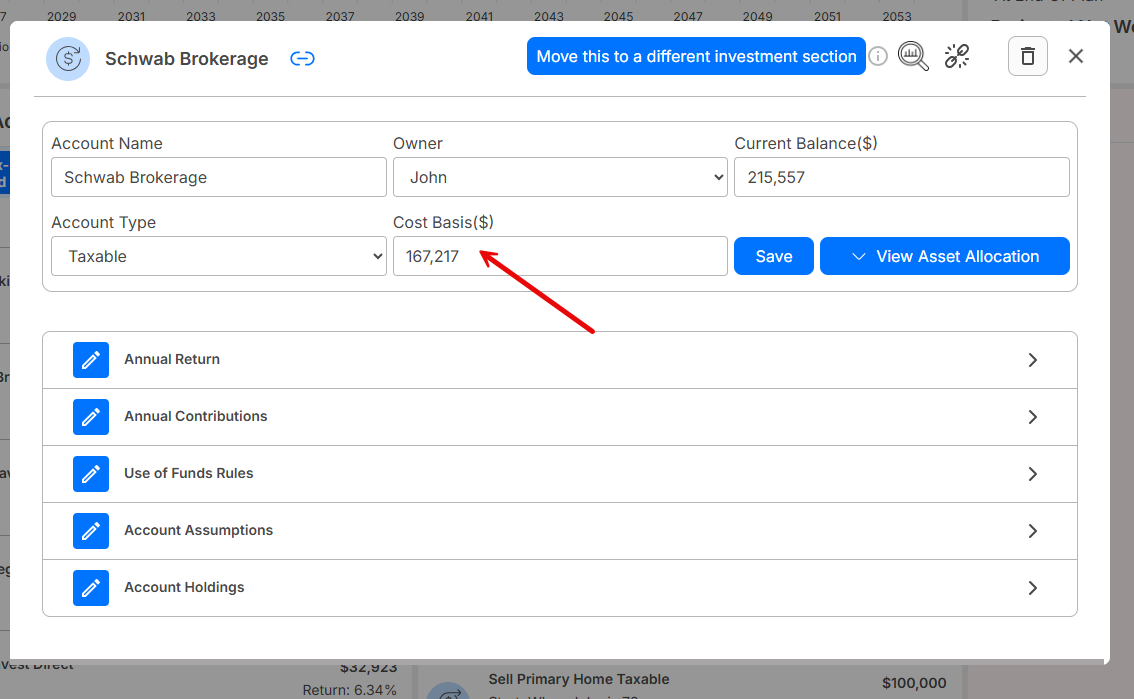Focus the Account Name input field

219,177
